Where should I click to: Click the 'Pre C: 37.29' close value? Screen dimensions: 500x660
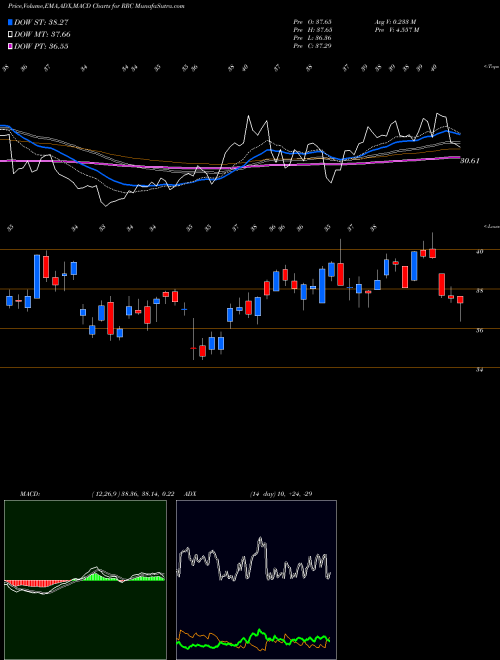pos(313,46)
